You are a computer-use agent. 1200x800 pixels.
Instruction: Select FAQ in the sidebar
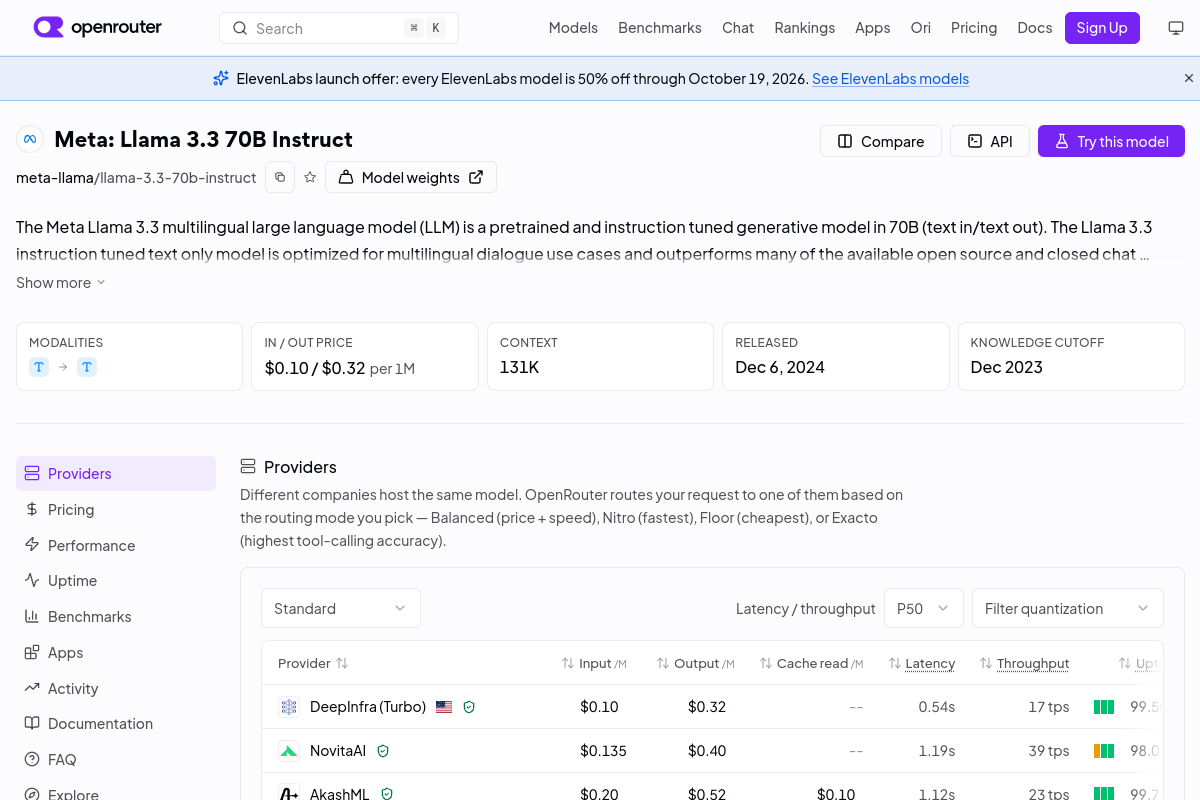[x=116, y=759]
